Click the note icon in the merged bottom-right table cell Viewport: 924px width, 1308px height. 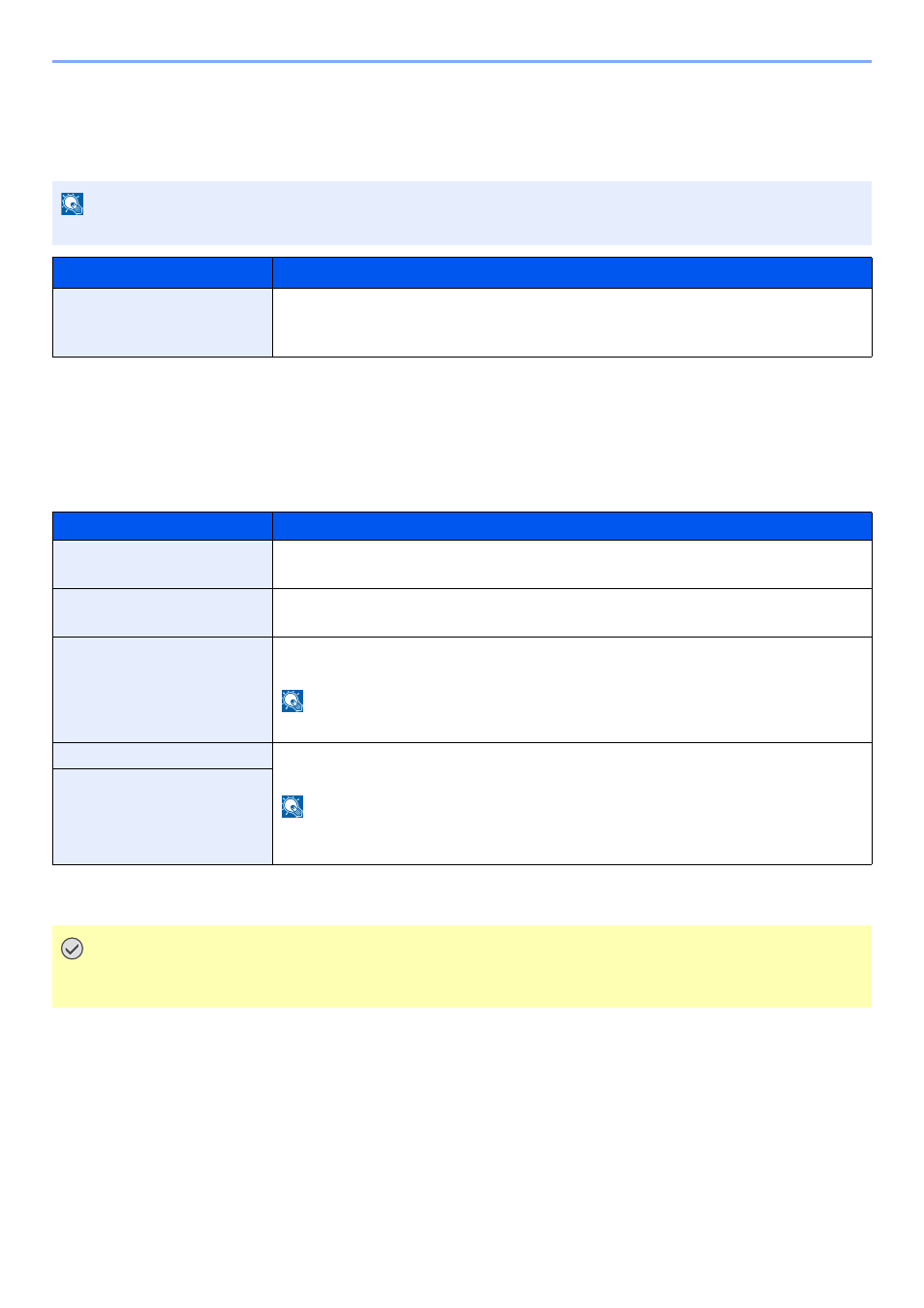click(x=293, y=806)
